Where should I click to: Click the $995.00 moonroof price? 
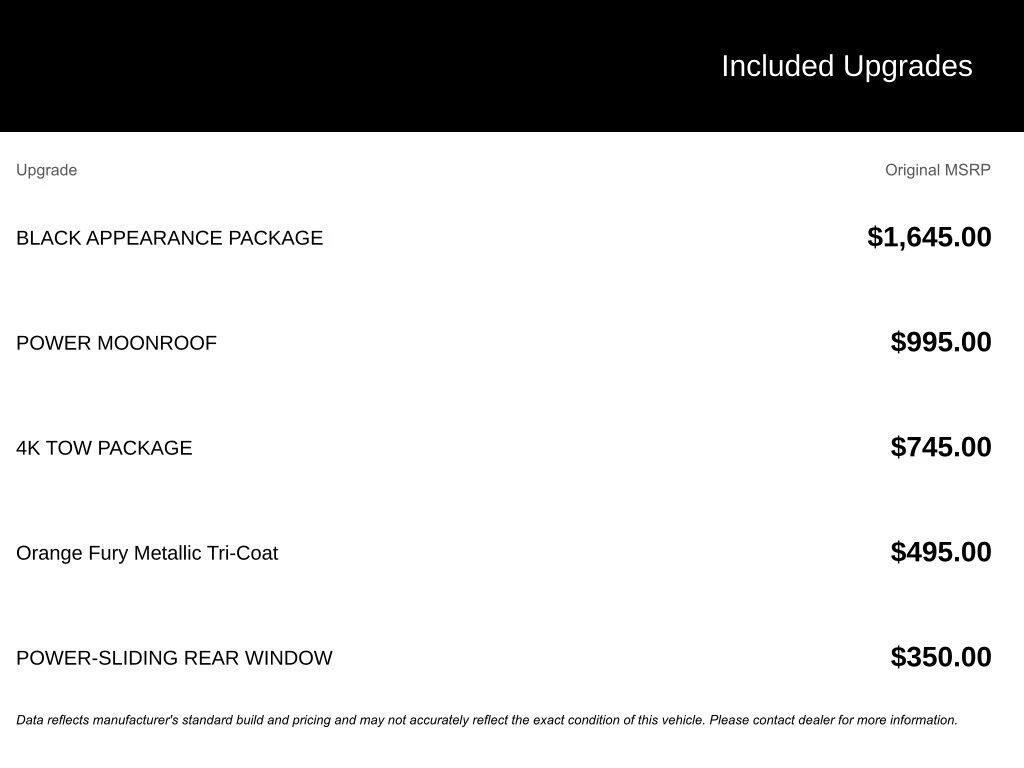click(x=941, y=342)
